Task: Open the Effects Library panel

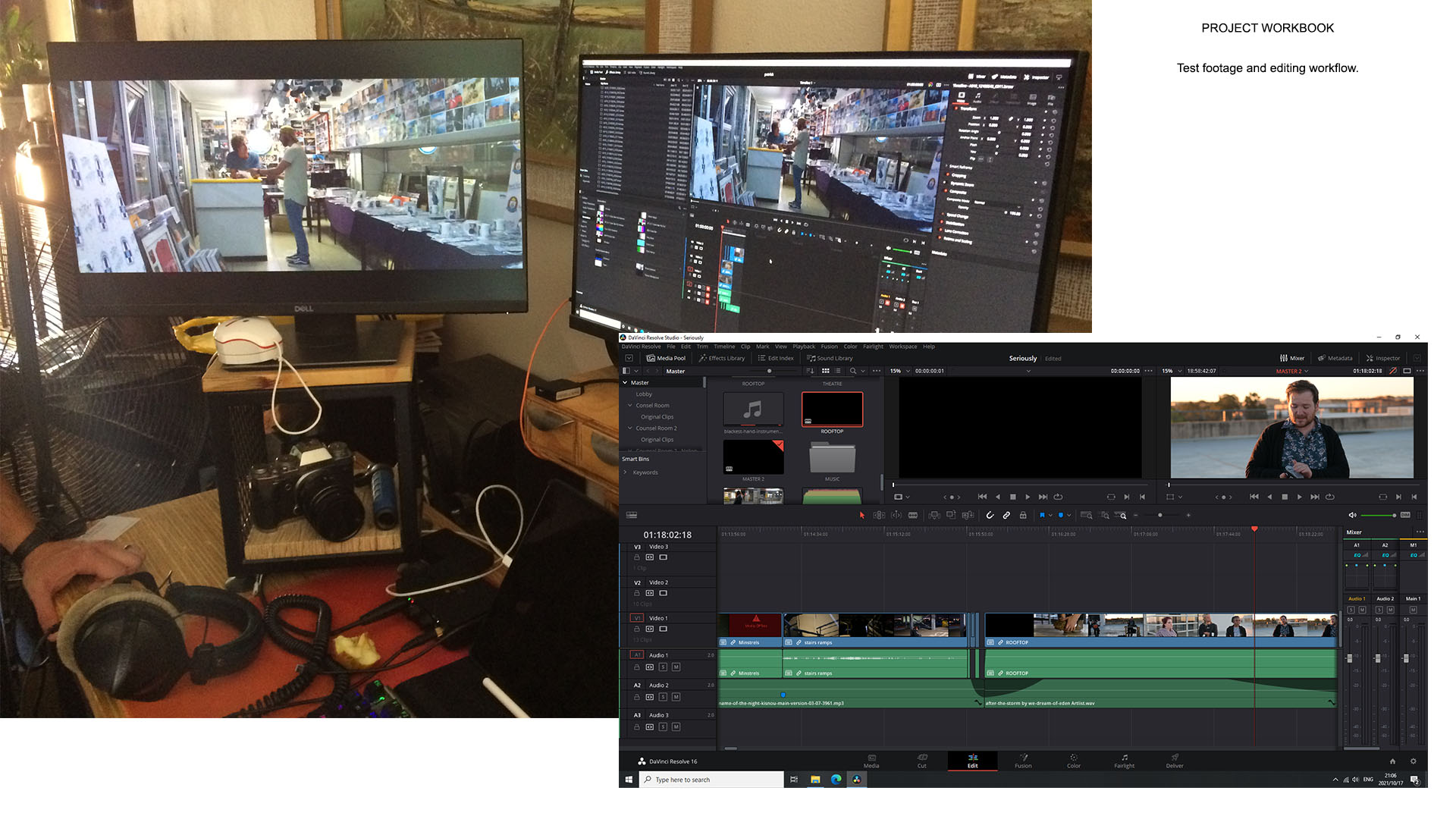Action: pos(722,358)
